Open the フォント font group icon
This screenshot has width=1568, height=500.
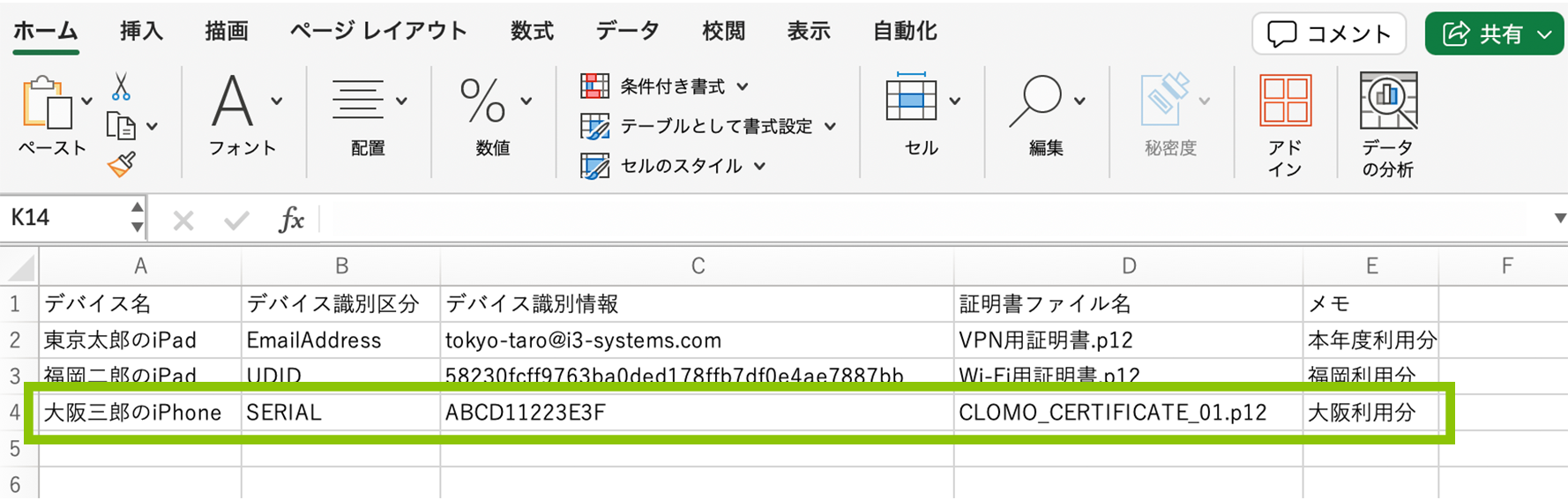pyautogui.click(x=232, y=101)
